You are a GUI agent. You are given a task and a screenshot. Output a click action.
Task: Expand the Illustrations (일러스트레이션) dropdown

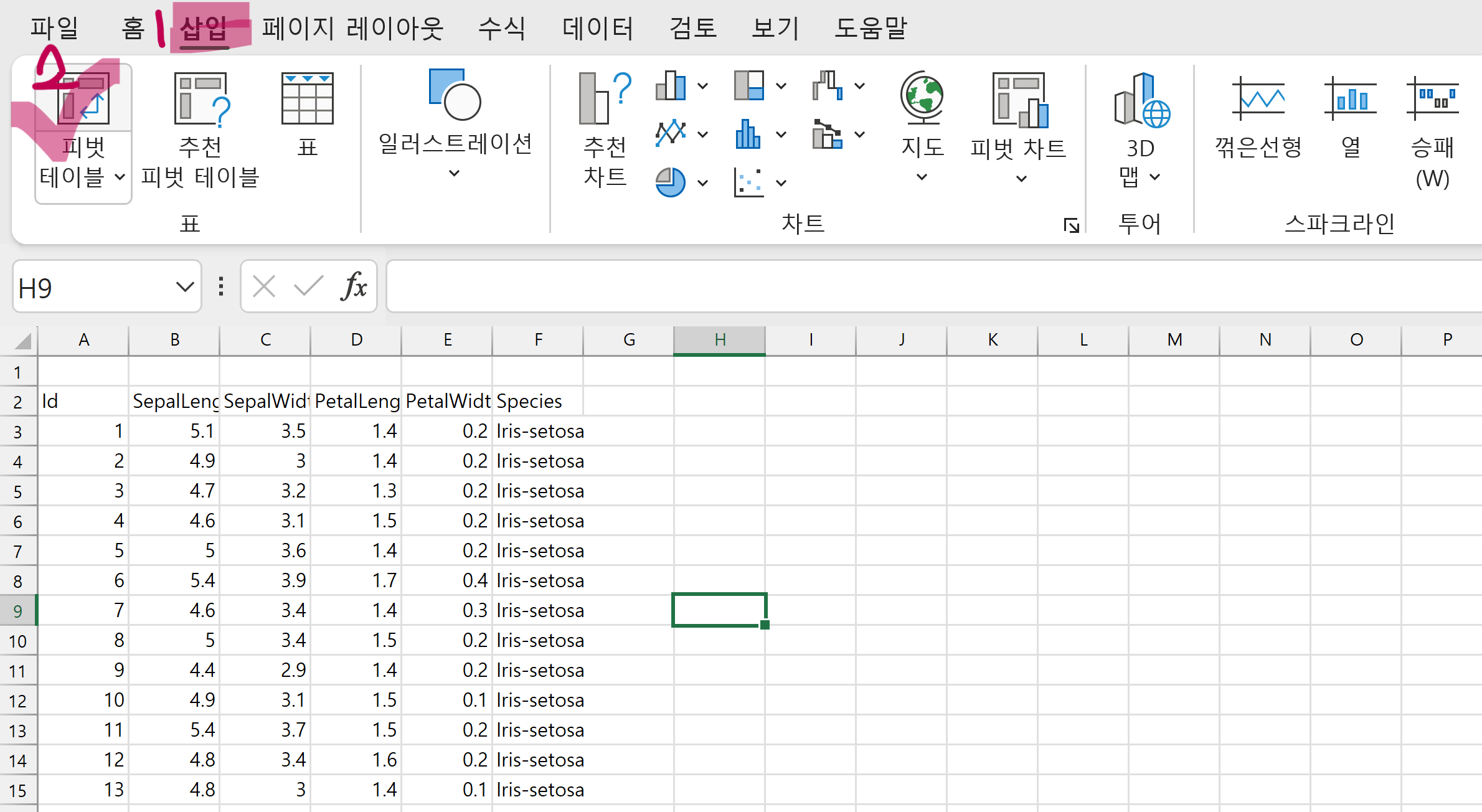click(455, 174)
